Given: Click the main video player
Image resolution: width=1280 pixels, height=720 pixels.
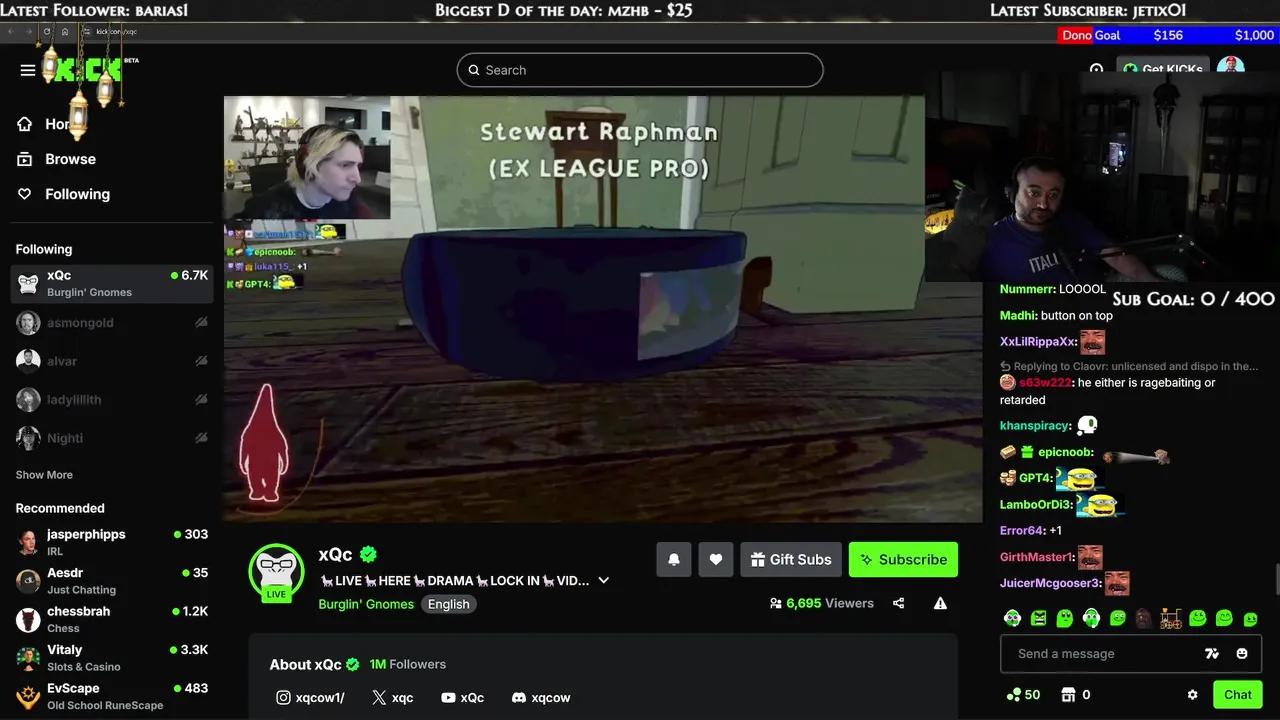Looking at the screenshot, I should tap(603, 309).
